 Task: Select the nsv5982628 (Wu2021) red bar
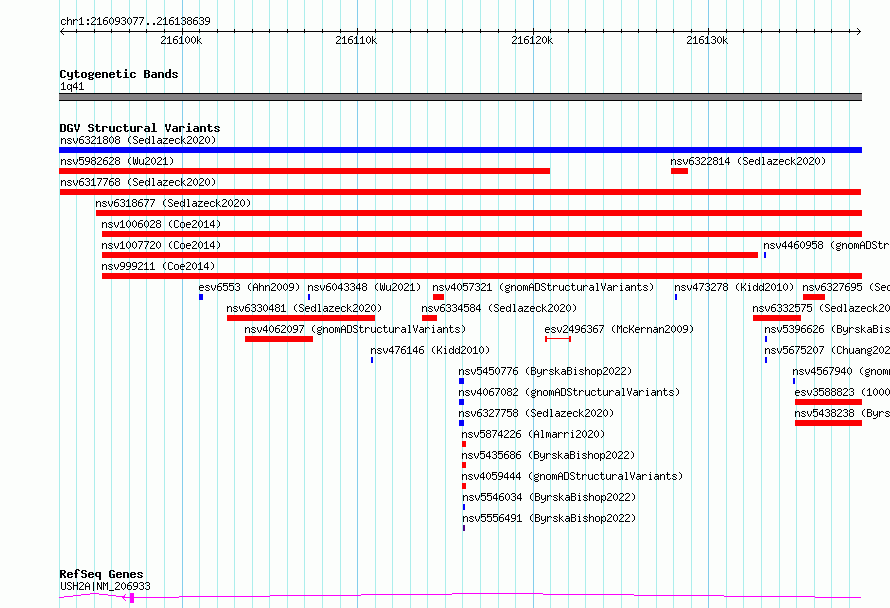pyautogui.click(x=304, y=171)
